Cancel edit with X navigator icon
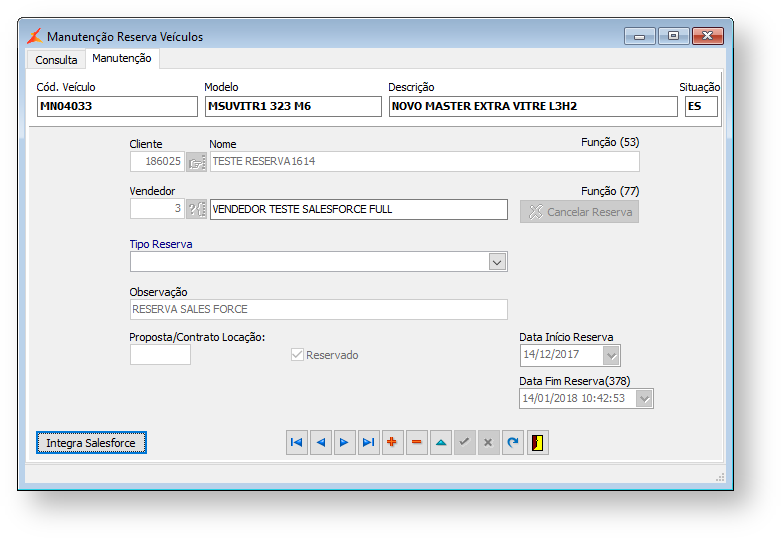The image size is (782, 539). point(488,442)
